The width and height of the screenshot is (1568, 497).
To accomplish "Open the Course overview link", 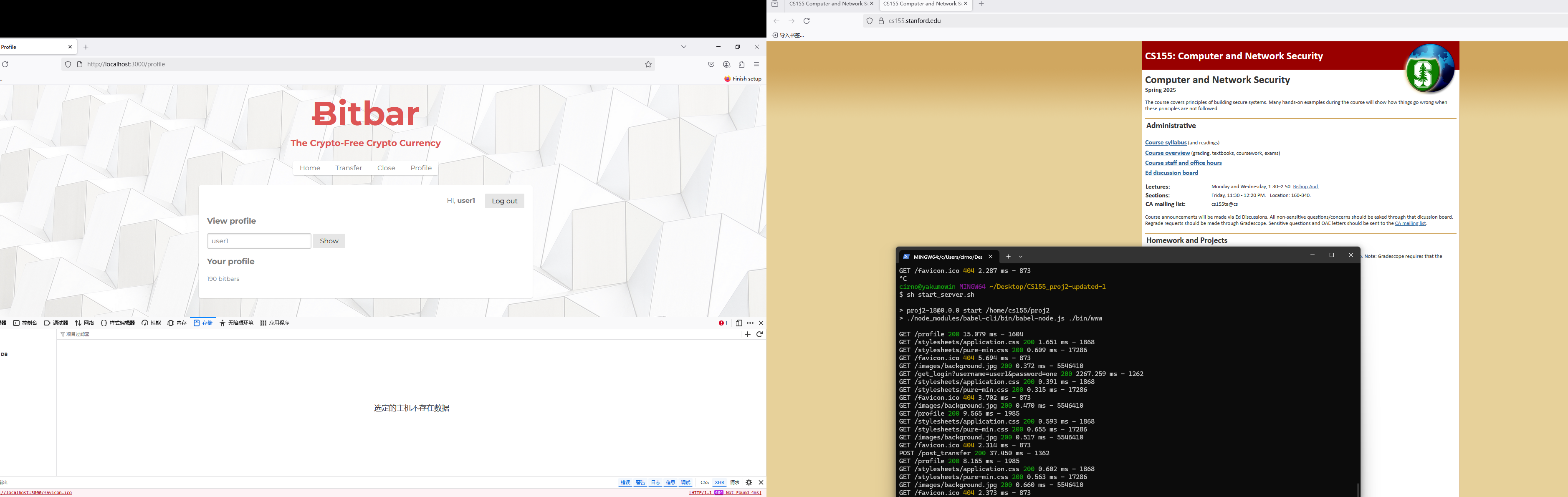I will (1168, 153).
